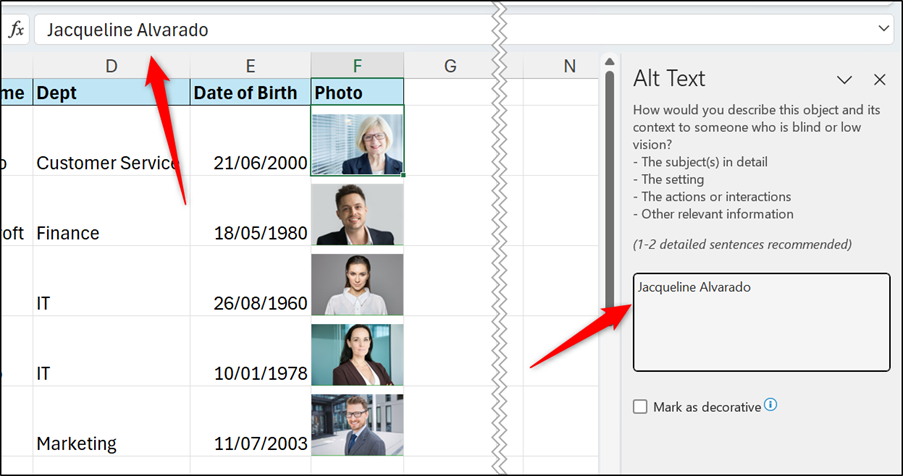Select column F header
903x476 pixels.
coord(357,66)
